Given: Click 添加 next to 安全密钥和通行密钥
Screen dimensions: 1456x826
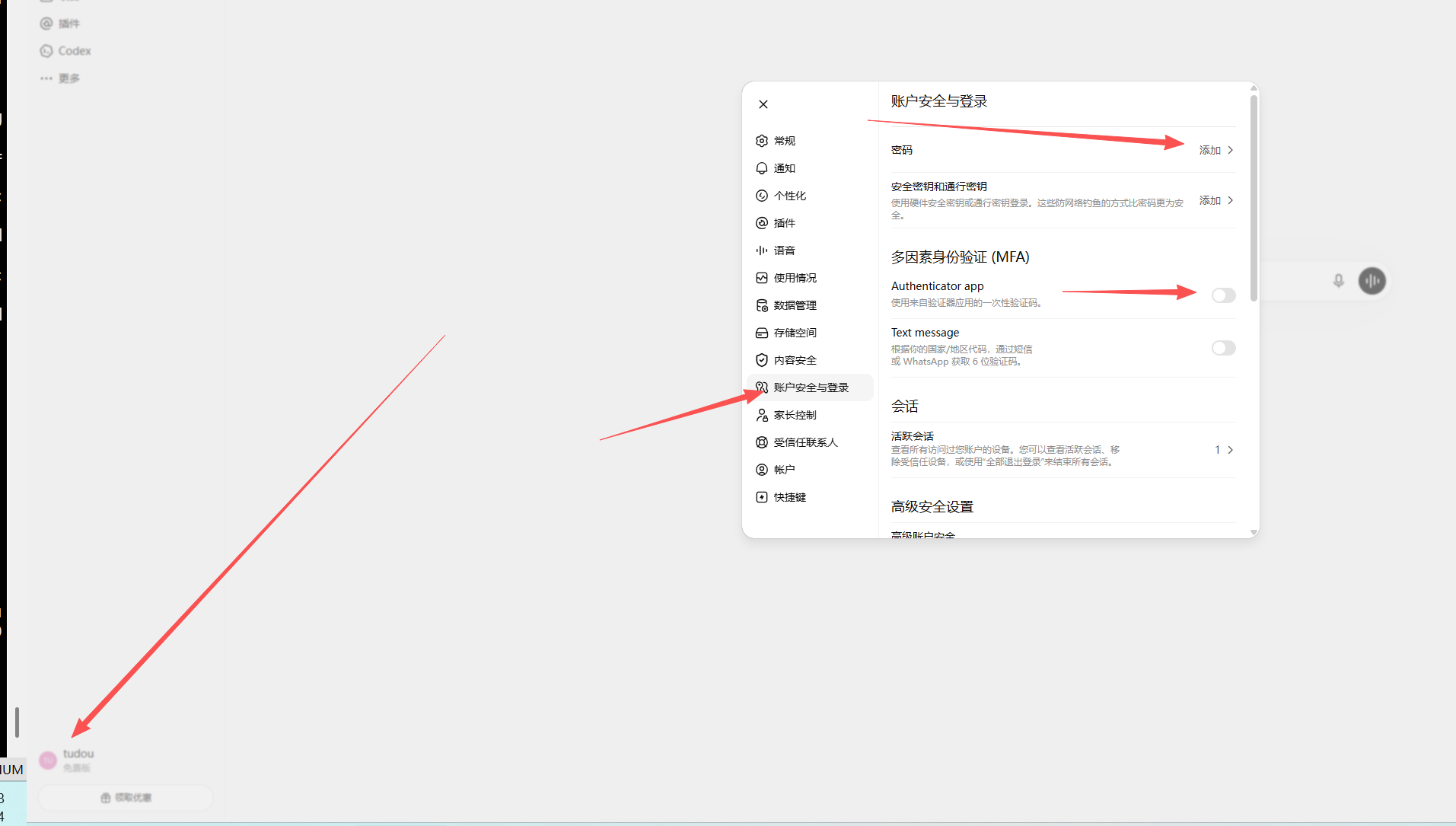Looking at the screenshot, I should [1209, 200].
